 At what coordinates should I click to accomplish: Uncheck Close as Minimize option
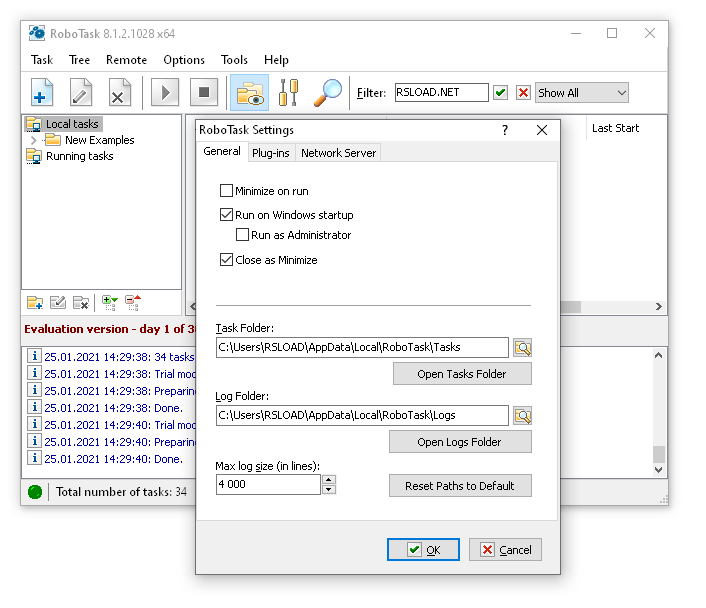226,259
